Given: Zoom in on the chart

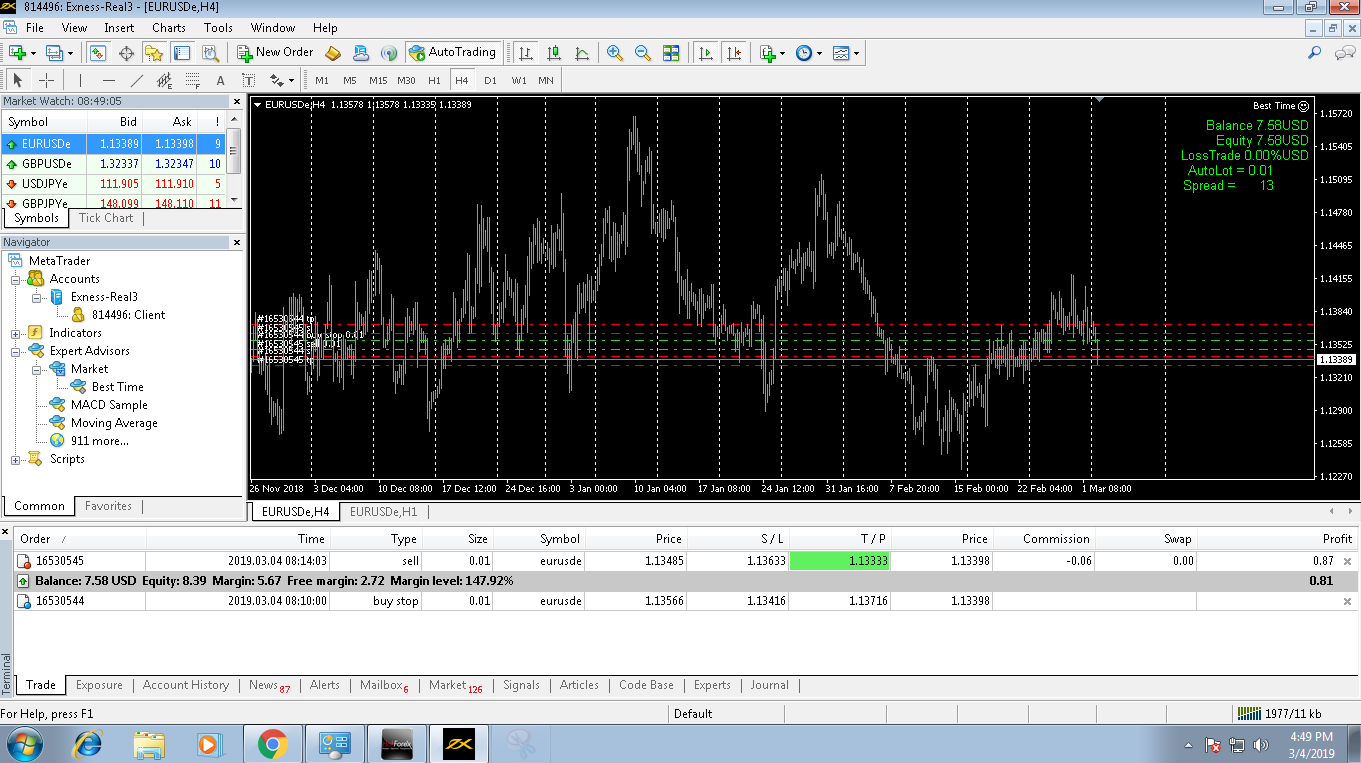Looking at the screenshot, I should pos(615,53).
